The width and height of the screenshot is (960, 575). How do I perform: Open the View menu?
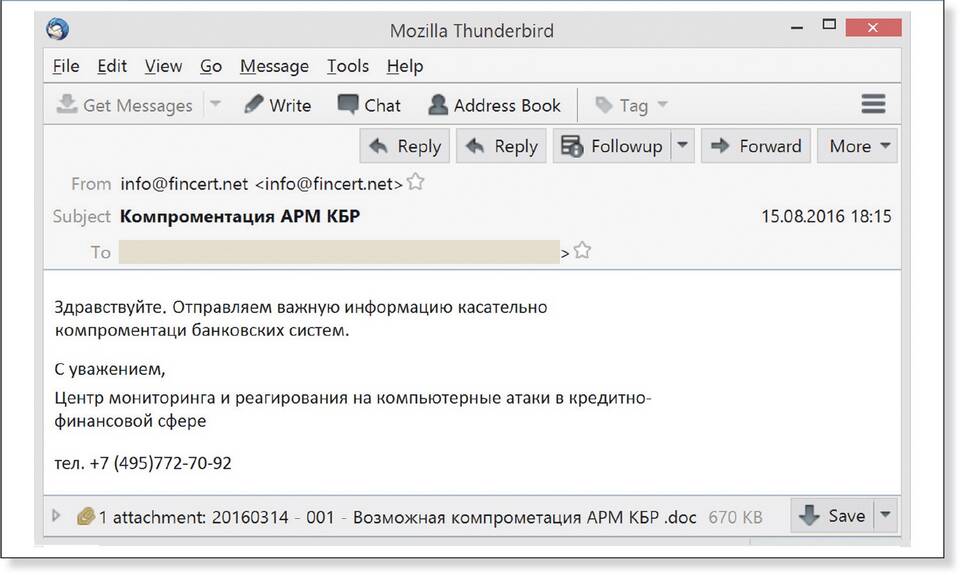163,66
